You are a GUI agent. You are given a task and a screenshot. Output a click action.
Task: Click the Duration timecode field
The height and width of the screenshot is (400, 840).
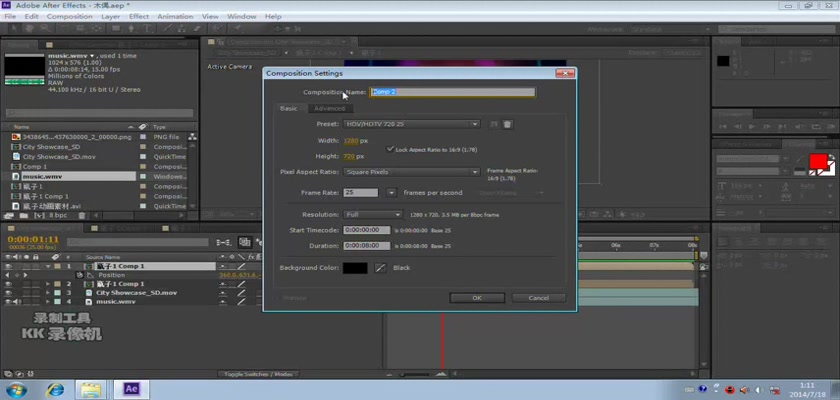coord(367,246)
